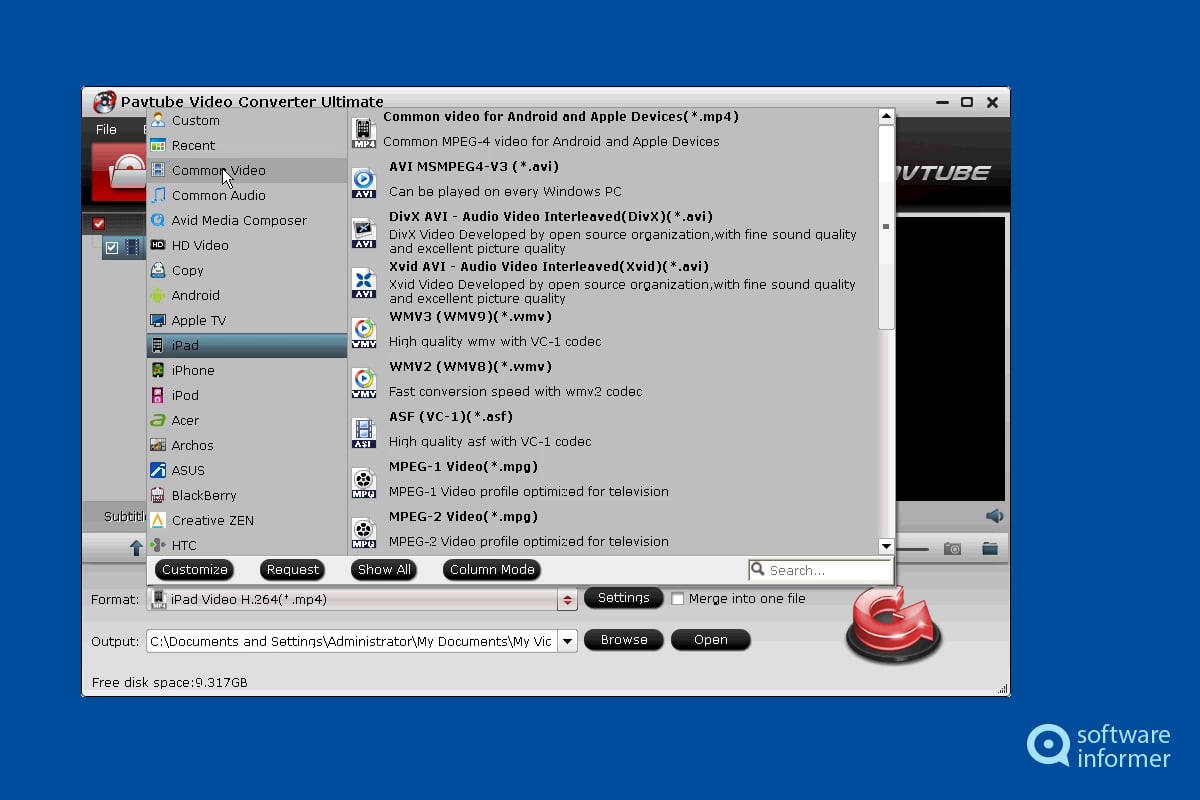Toggle the blue checkbox on the video item

[112, 248]
